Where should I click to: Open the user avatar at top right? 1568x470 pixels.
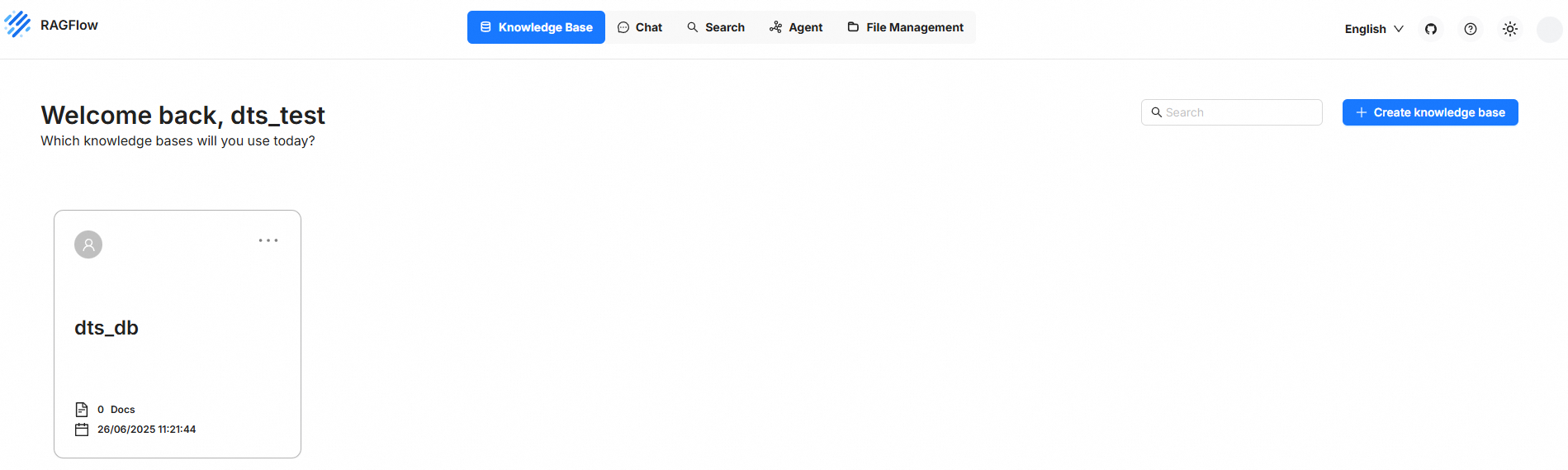click(1549, 29)
